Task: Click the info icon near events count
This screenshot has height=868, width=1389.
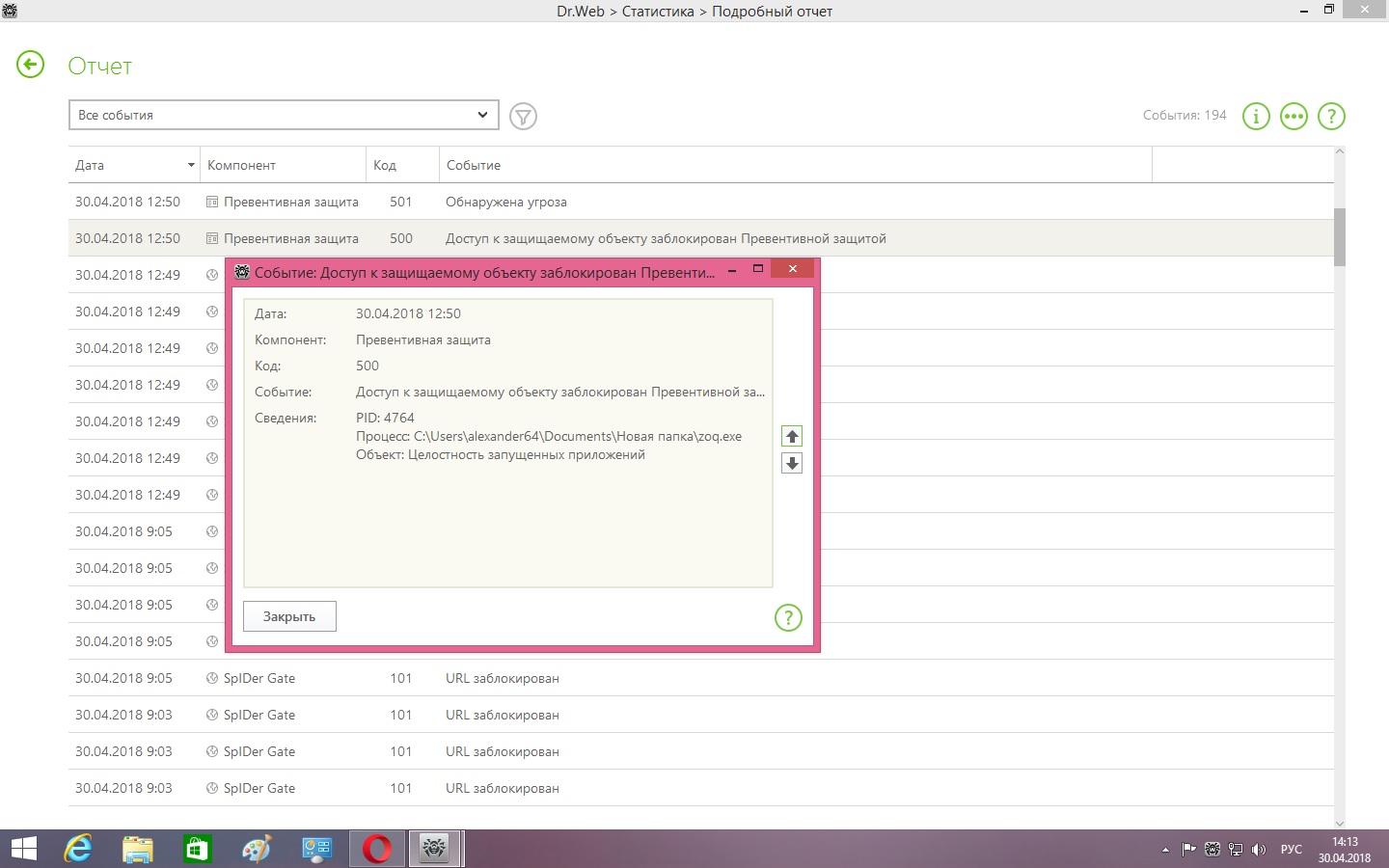Action: pyautogui.click(x=1256, y=117)
